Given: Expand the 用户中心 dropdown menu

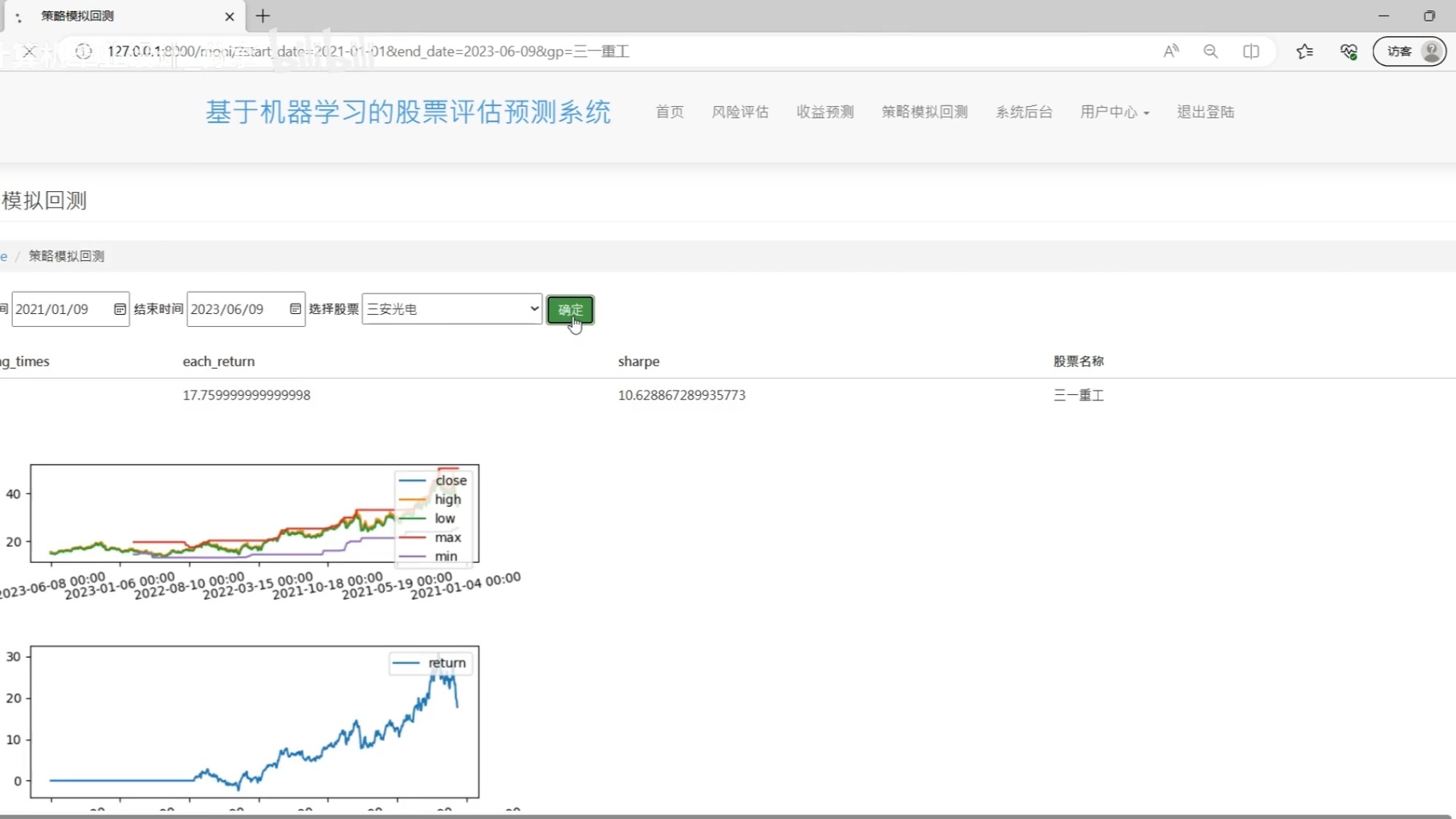Looking at the screenshot, I should click(x=1115, y=112).
